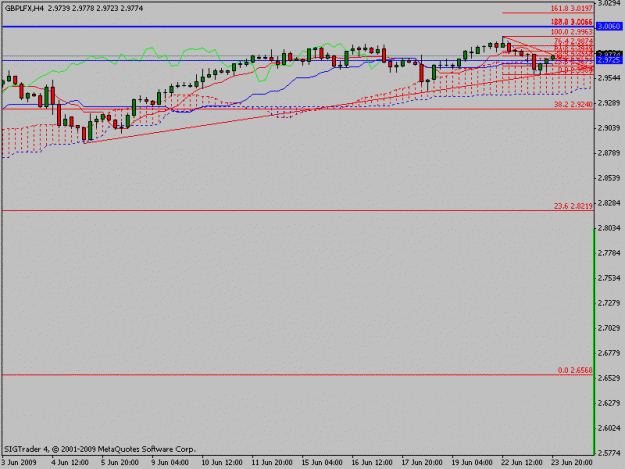Select the 100.0 2.9963 Fibonacci label

point(572,32)
